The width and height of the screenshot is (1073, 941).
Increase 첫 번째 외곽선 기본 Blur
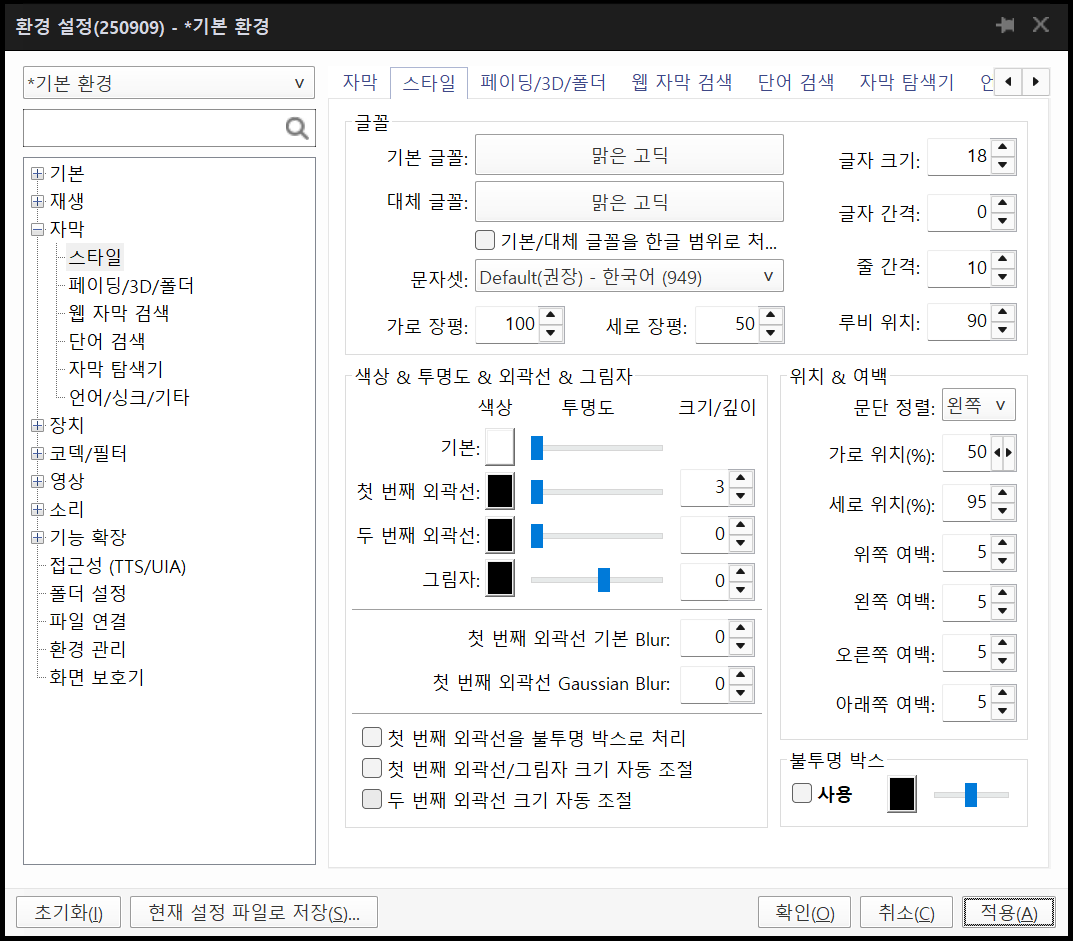pos(741,628)
